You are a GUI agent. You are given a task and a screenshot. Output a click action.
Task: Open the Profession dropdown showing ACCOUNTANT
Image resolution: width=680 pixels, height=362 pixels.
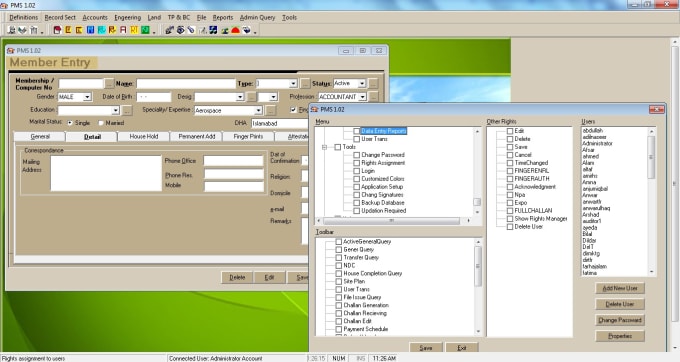coord(362,97)
